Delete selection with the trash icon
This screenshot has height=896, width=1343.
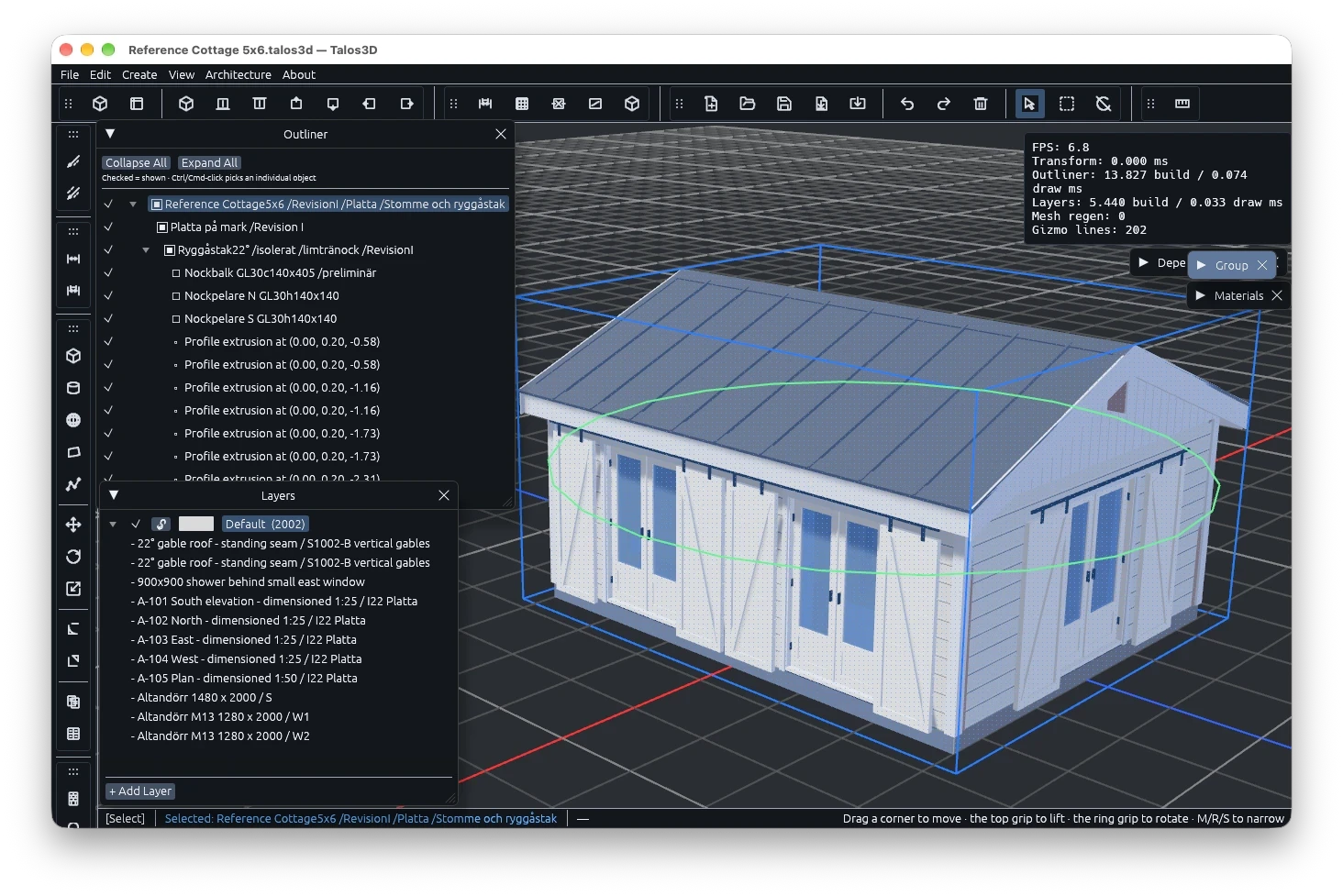[981, 104]
